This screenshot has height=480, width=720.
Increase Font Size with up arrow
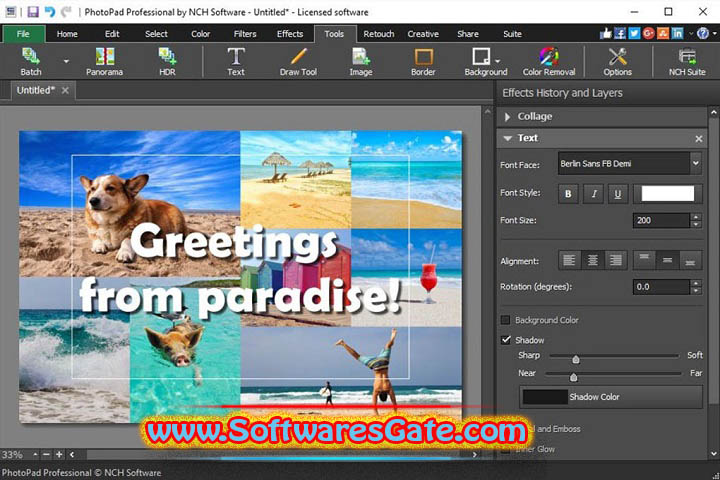click(x=696, y=217)
